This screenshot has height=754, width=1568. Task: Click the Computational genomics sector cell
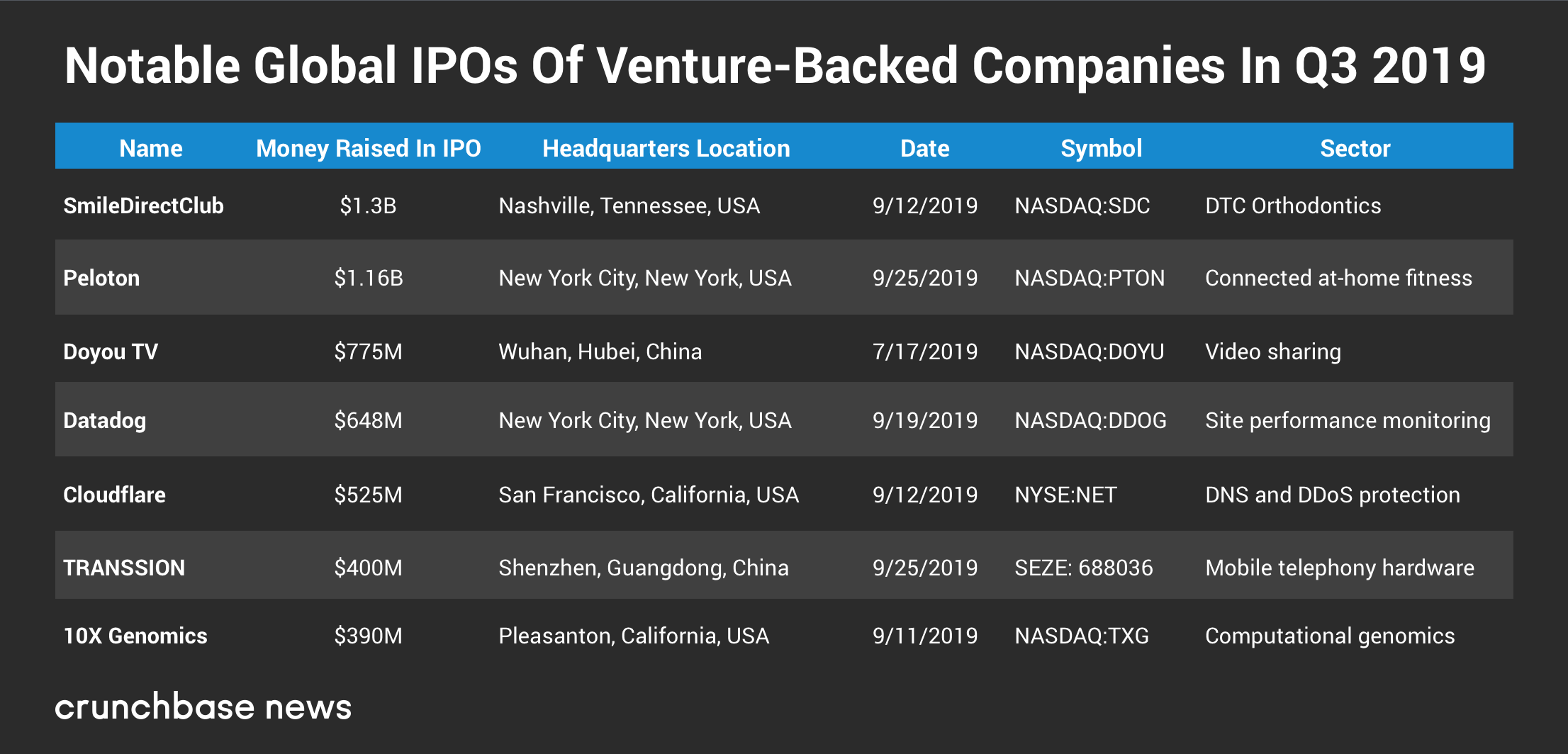[x=1330, y=636]
